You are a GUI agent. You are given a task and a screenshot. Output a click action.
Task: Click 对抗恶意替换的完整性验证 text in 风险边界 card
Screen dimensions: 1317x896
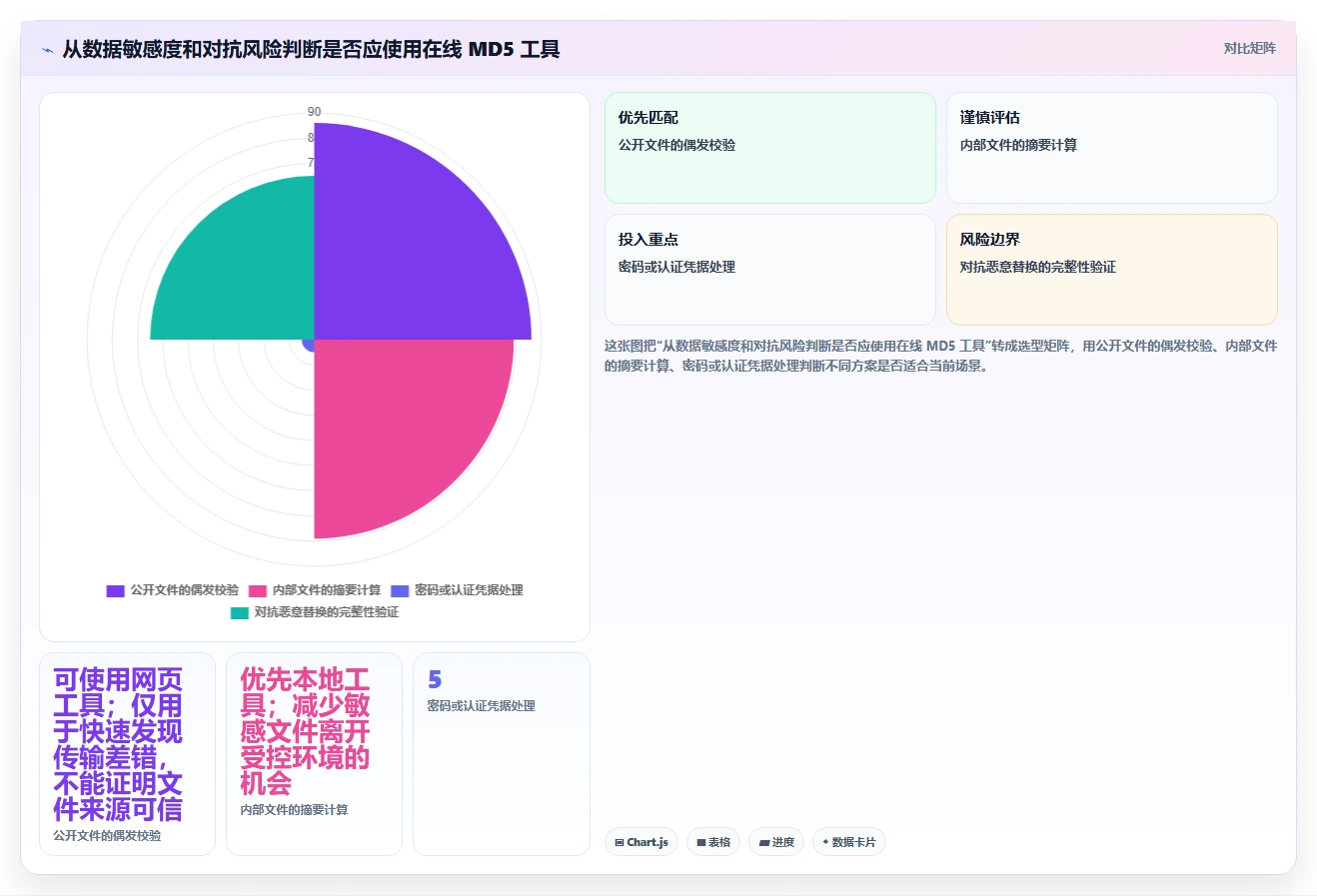(1037, 267)
